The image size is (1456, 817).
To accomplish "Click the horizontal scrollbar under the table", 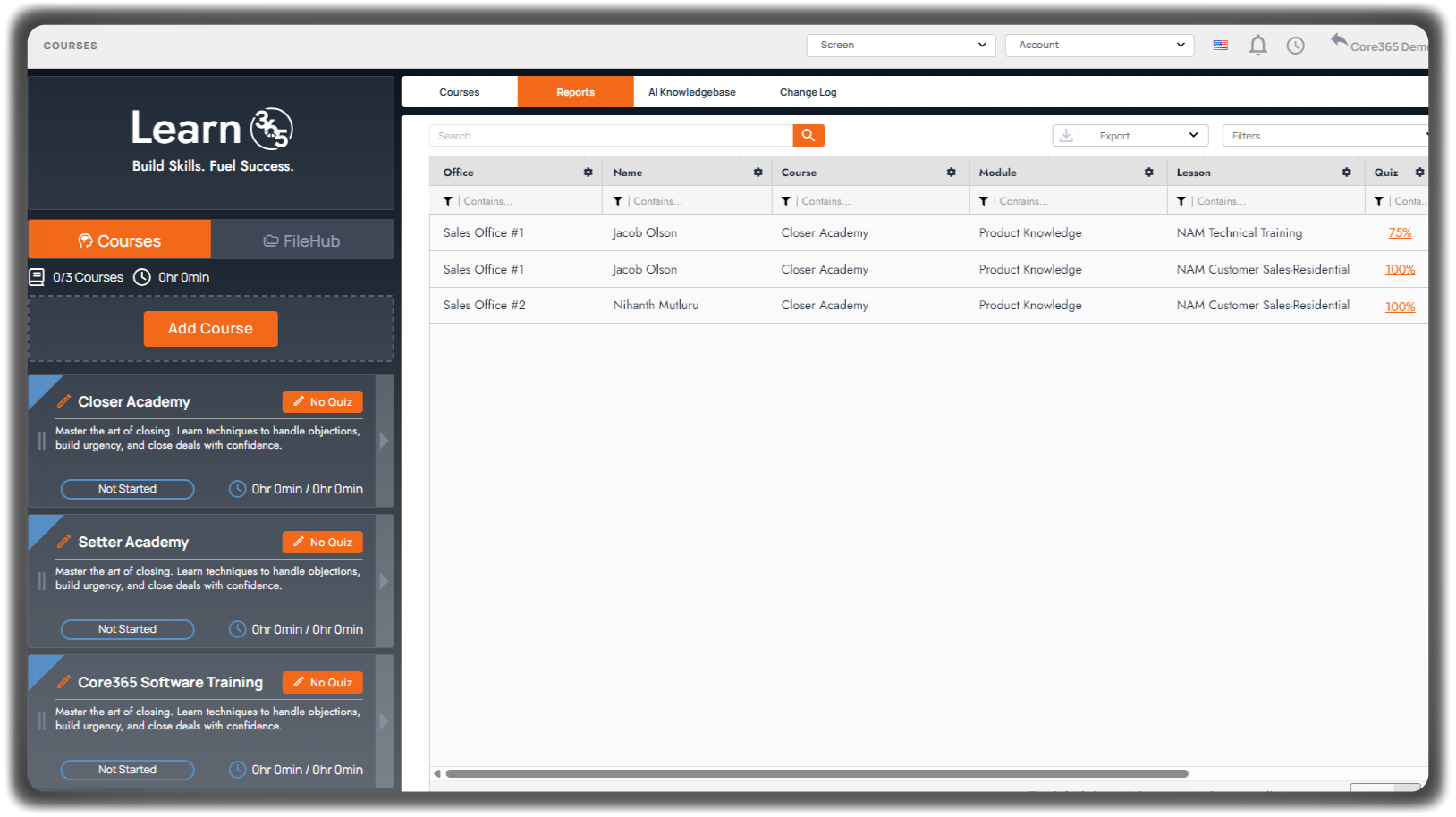I will [817, 773].
